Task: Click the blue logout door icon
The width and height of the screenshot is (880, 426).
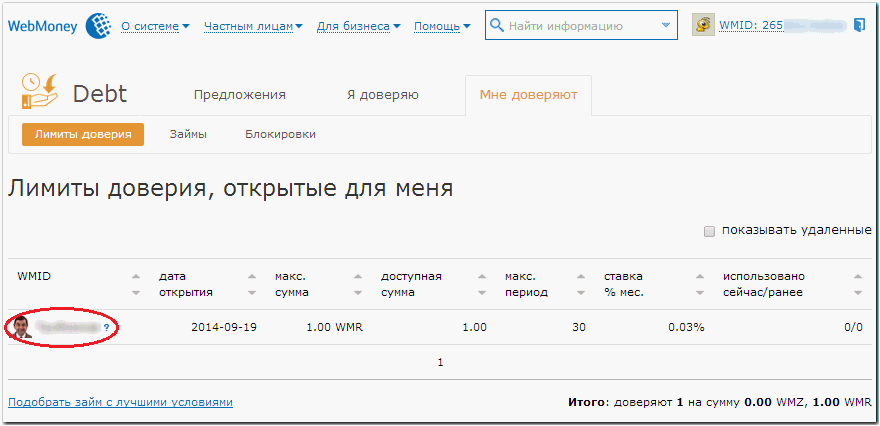Action: point(858,25)
